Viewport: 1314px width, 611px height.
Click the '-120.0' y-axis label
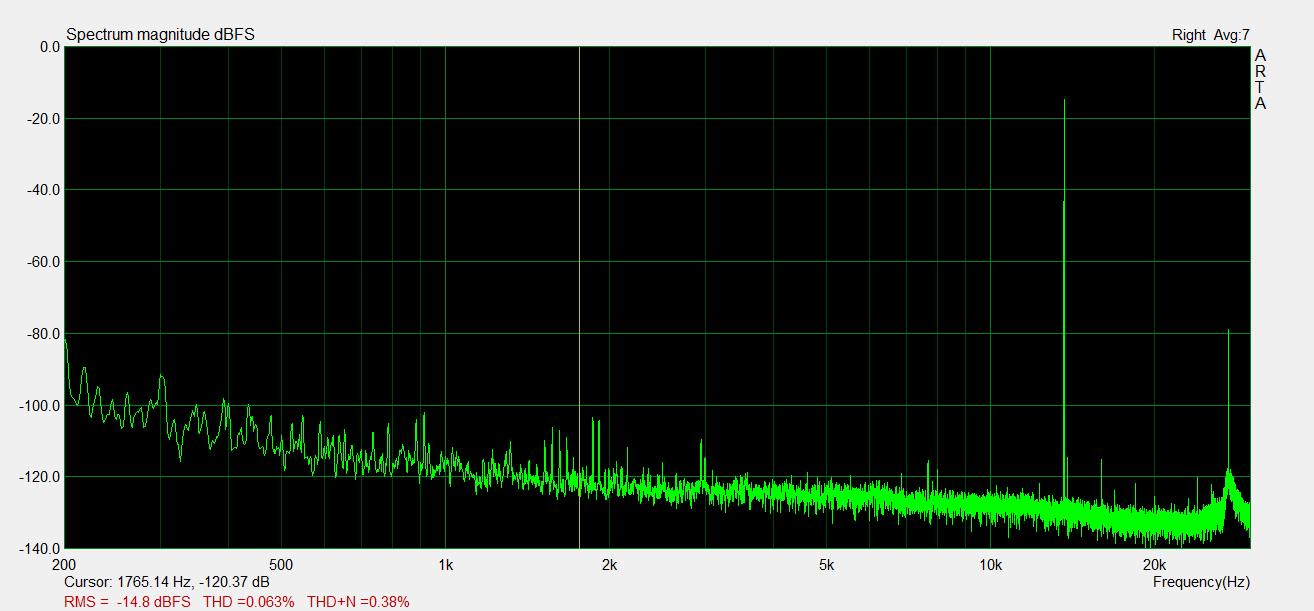38,477
